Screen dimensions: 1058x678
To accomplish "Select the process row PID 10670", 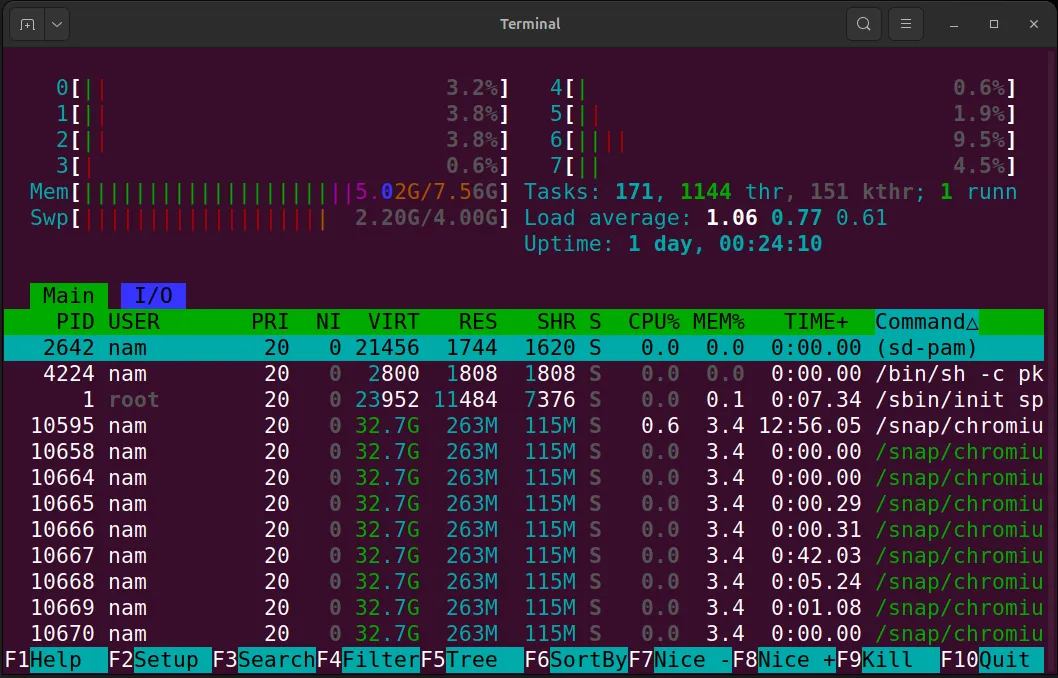I will click(x=524, y=633).
